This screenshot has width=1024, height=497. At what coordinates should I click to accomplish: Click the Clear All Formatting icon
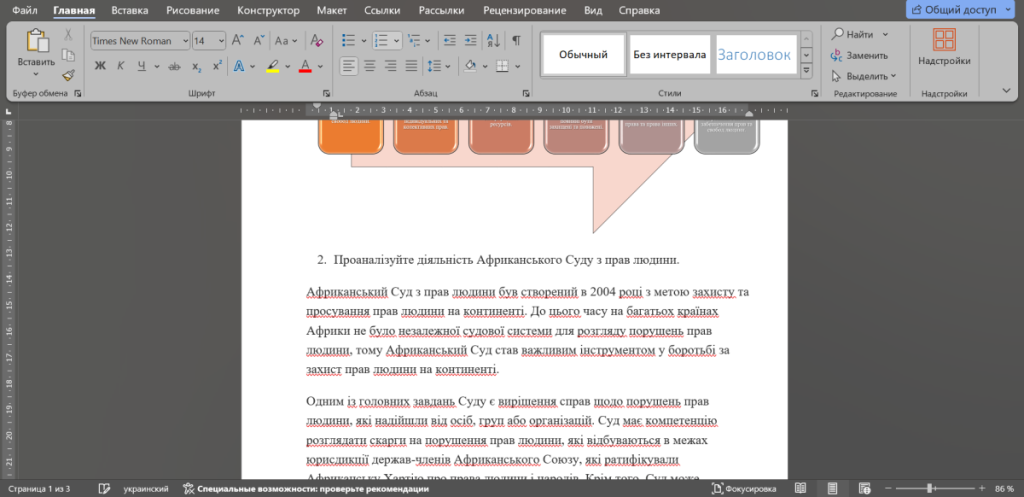click(317, 41)
